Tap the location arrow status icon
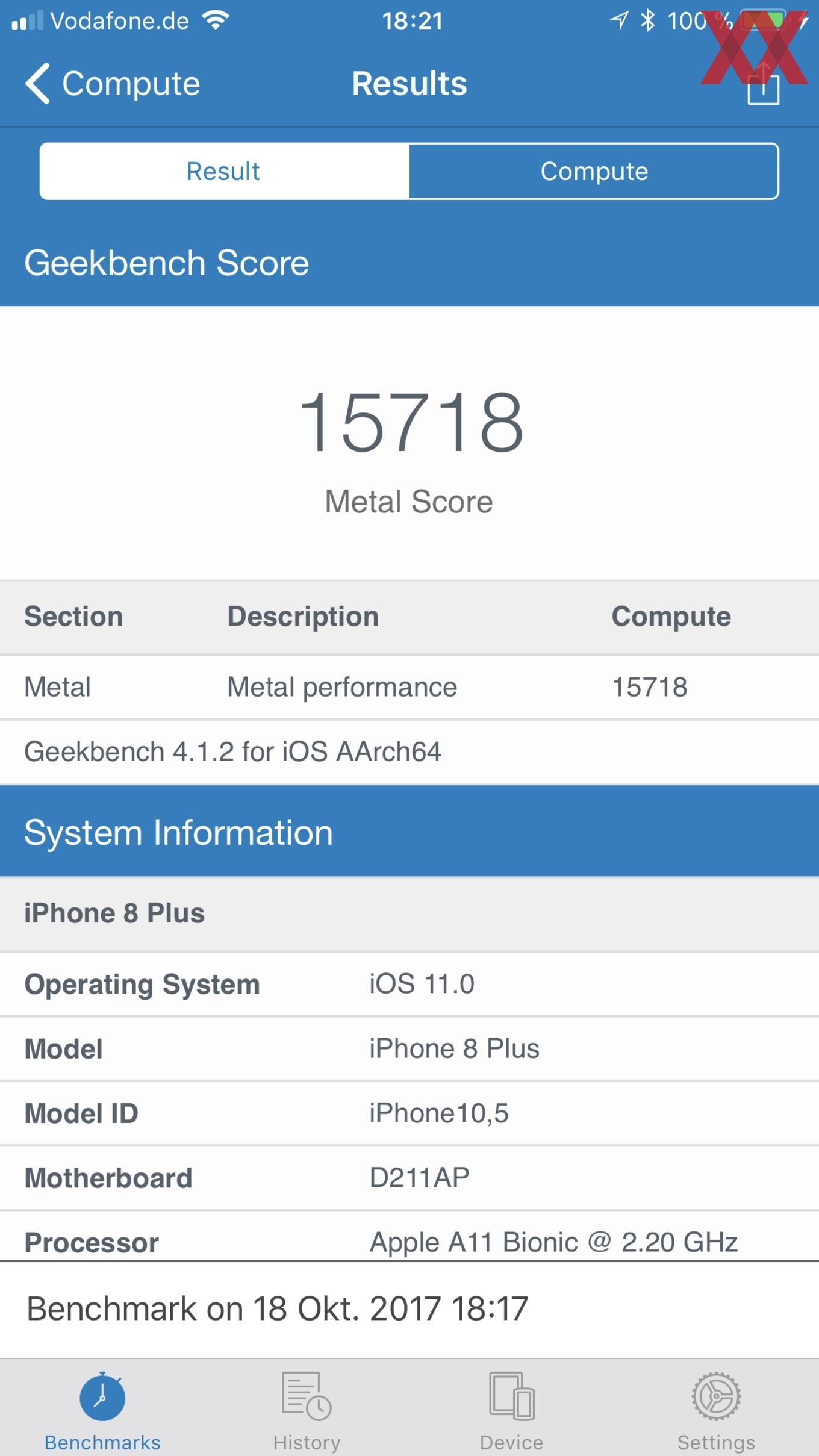The image size is (819, 1456). click(x=619, y=21)
